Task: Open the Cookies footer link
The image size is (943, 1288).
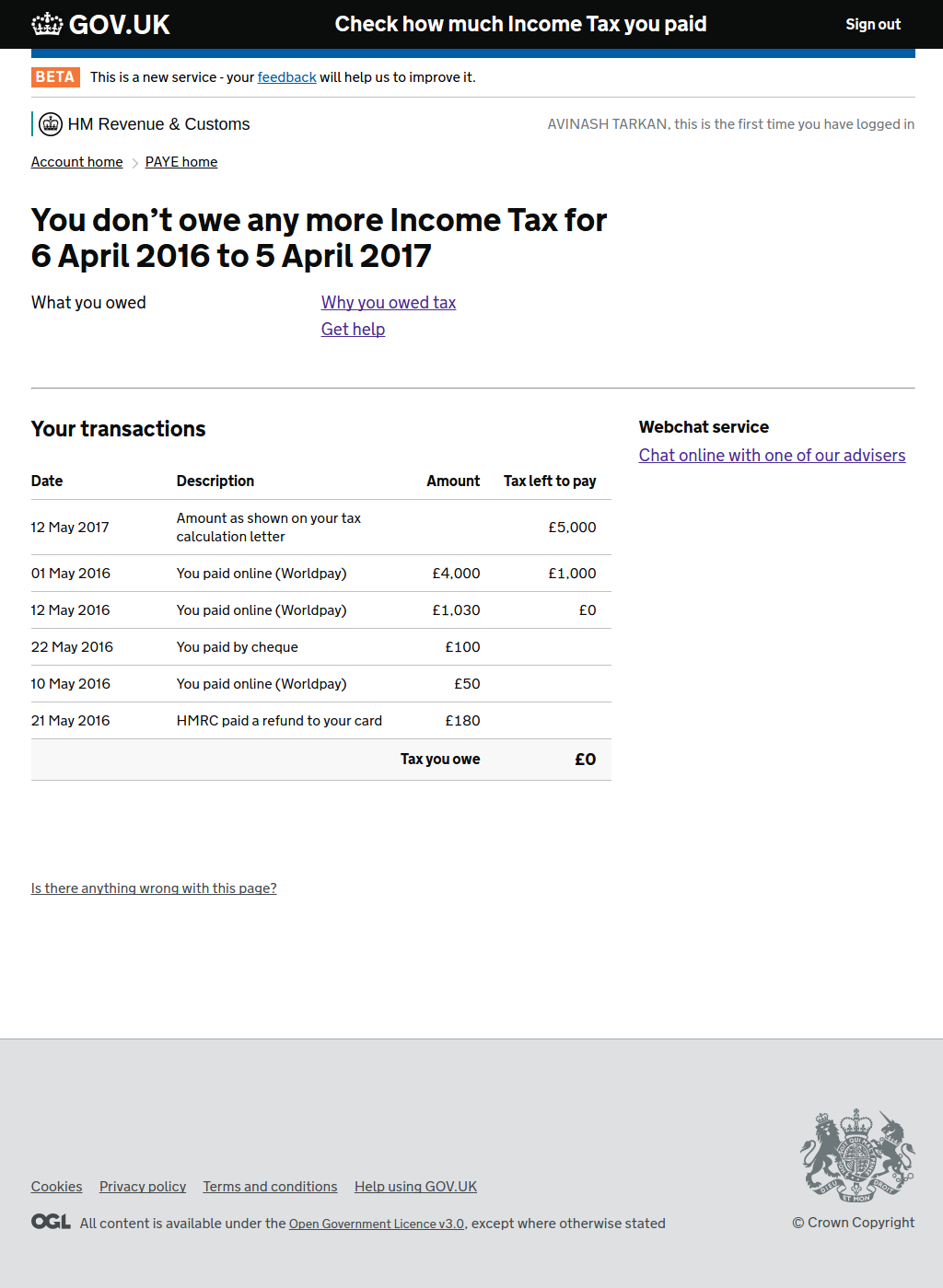Action: pyautogui.click(x=56, y=1187)
